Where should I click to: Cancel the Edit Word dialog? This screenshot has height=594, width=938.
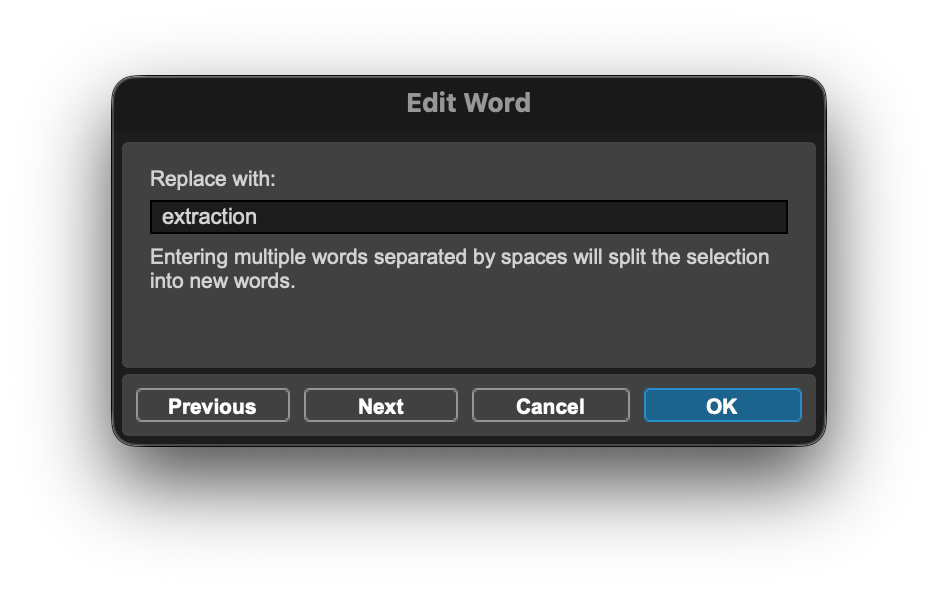(550, 406)
